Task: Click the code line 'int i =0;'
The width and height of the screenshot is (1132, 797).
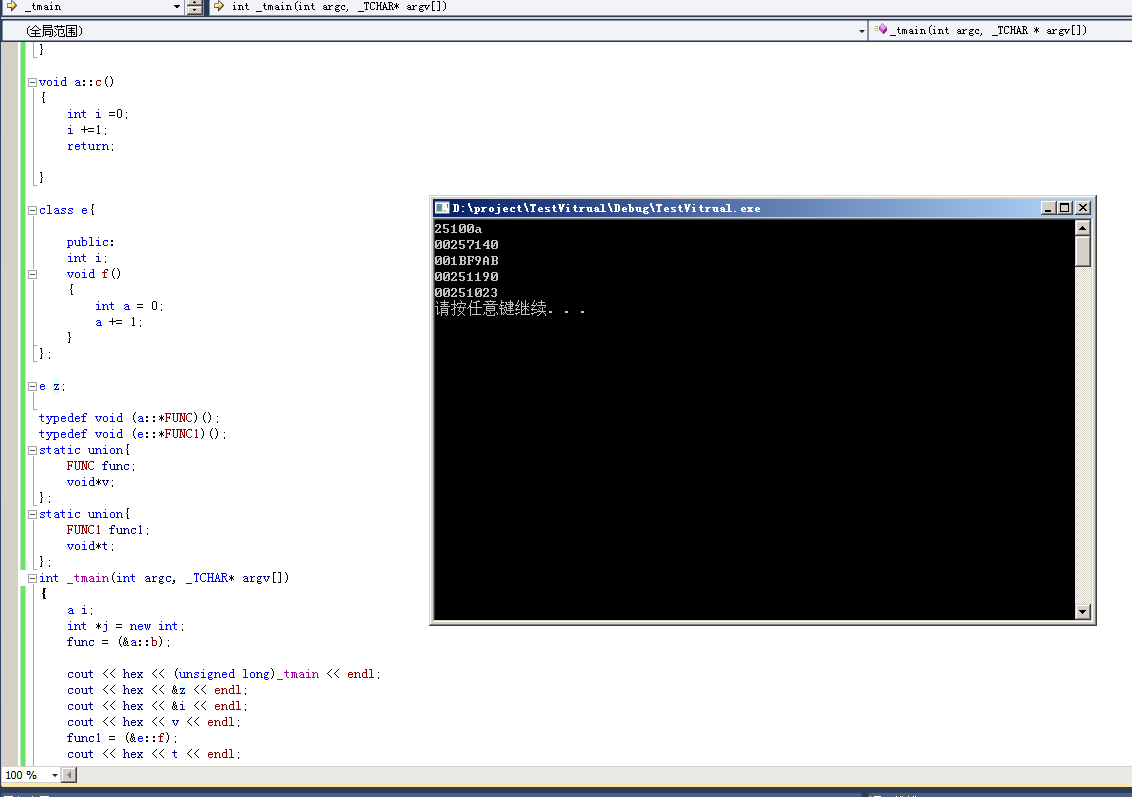Action: pos(97,114)
